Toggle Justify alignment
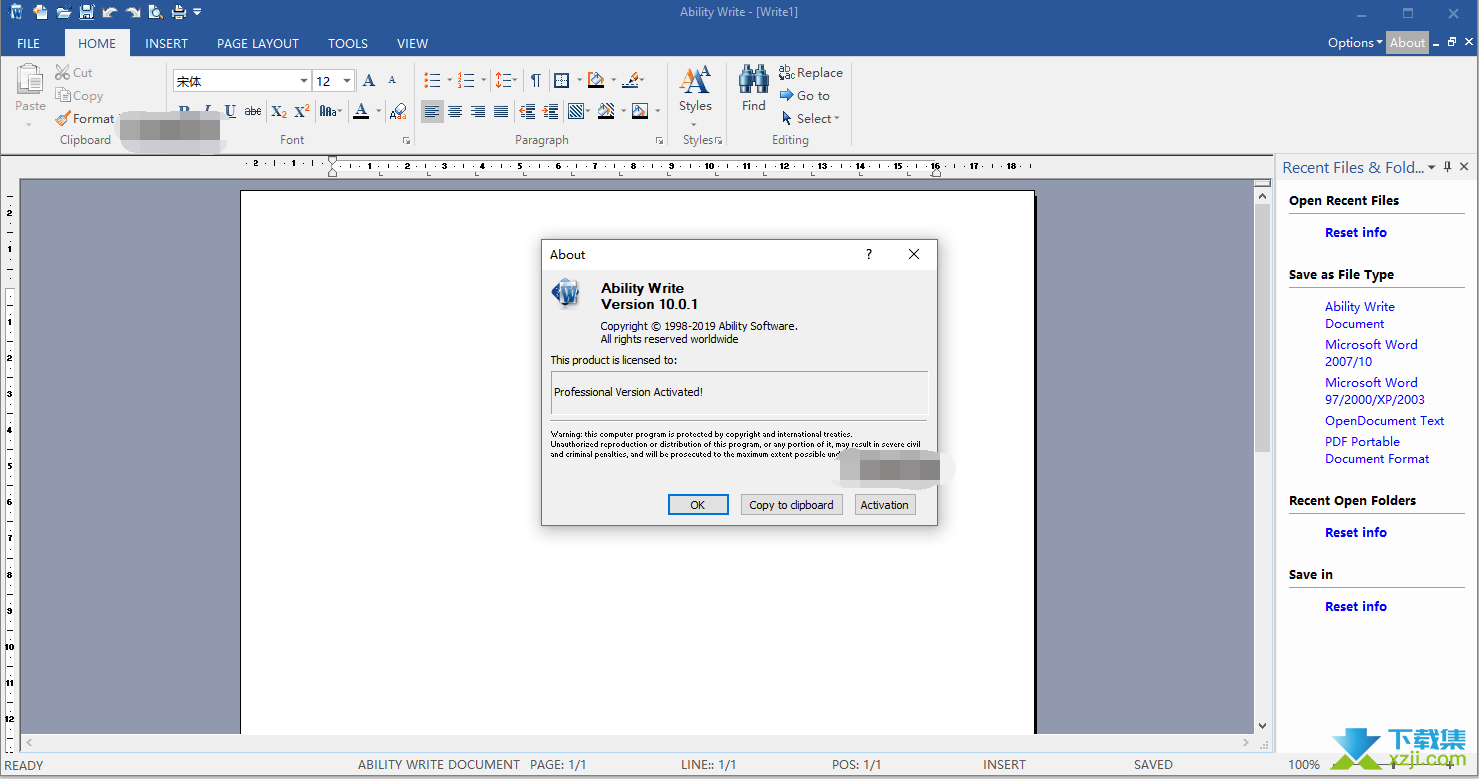 [x=501, y=111]
